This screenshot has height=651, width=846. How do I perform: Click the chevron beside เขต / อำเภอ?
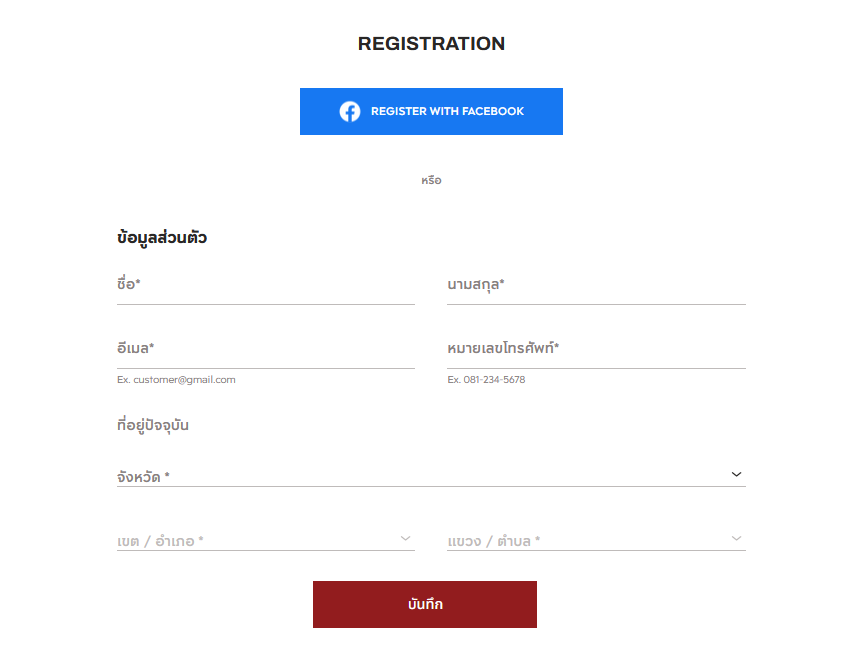[406, 539]
